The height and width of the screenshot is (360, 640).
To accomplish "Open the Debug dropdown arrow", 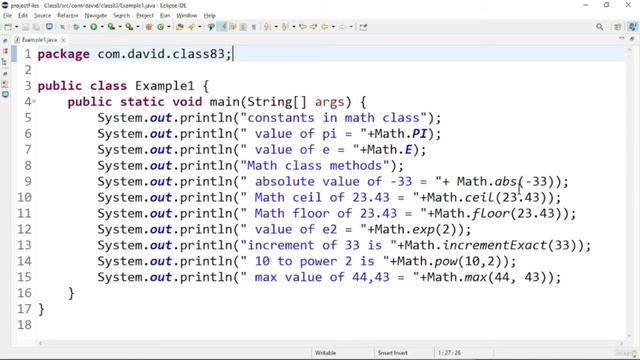I will tap(84, 27).
